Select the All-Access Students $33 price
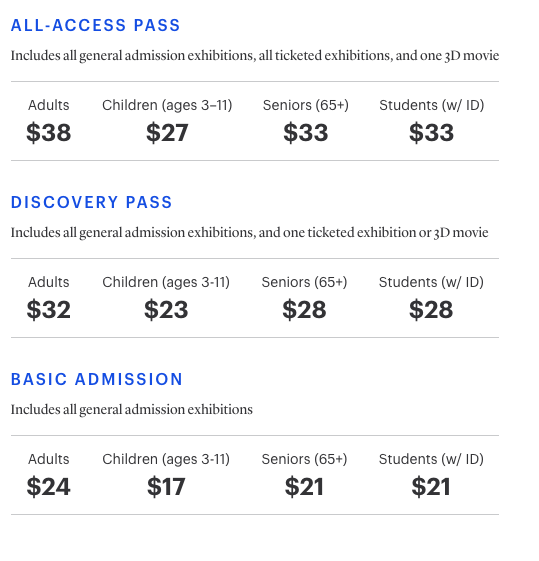Viewport: 539px width, 561px height. pyautogui.click(x=432, y=133)
